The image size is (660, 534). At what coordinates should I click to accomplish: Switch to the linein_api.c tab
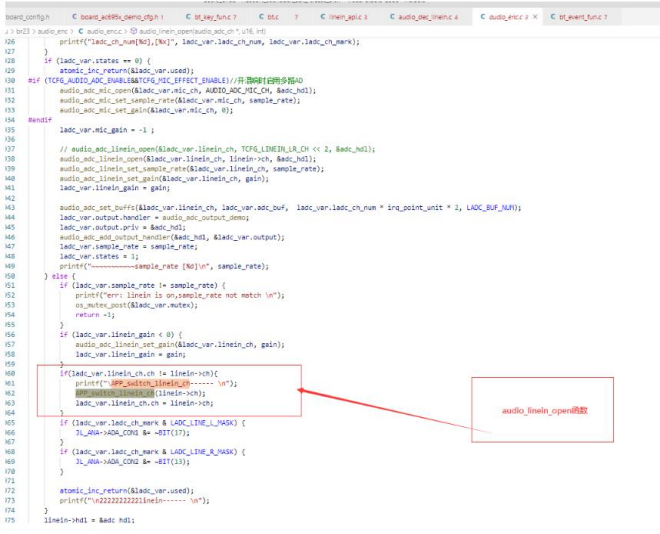[344, 17]
